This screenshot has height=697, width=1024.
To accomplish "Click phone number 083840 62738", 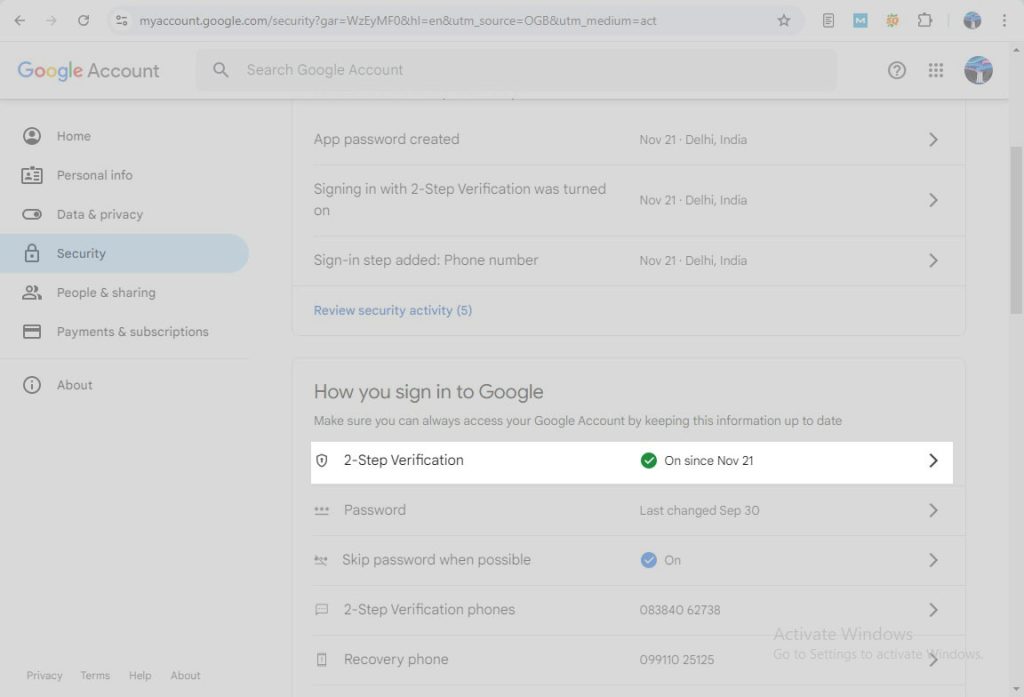I will [680, 609].
